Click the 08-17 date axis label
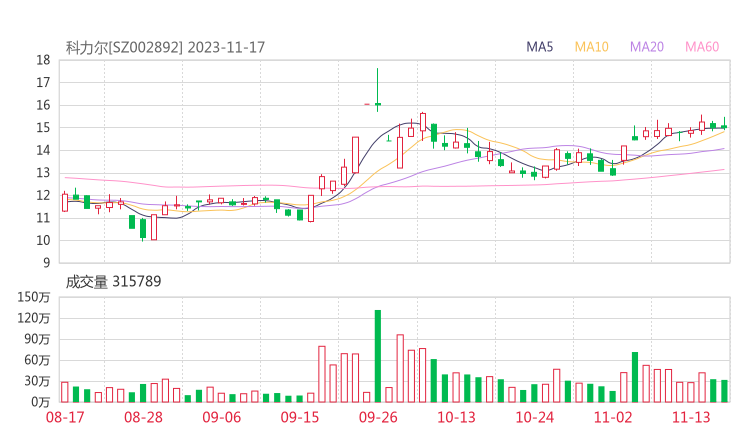 coord(65,417)
